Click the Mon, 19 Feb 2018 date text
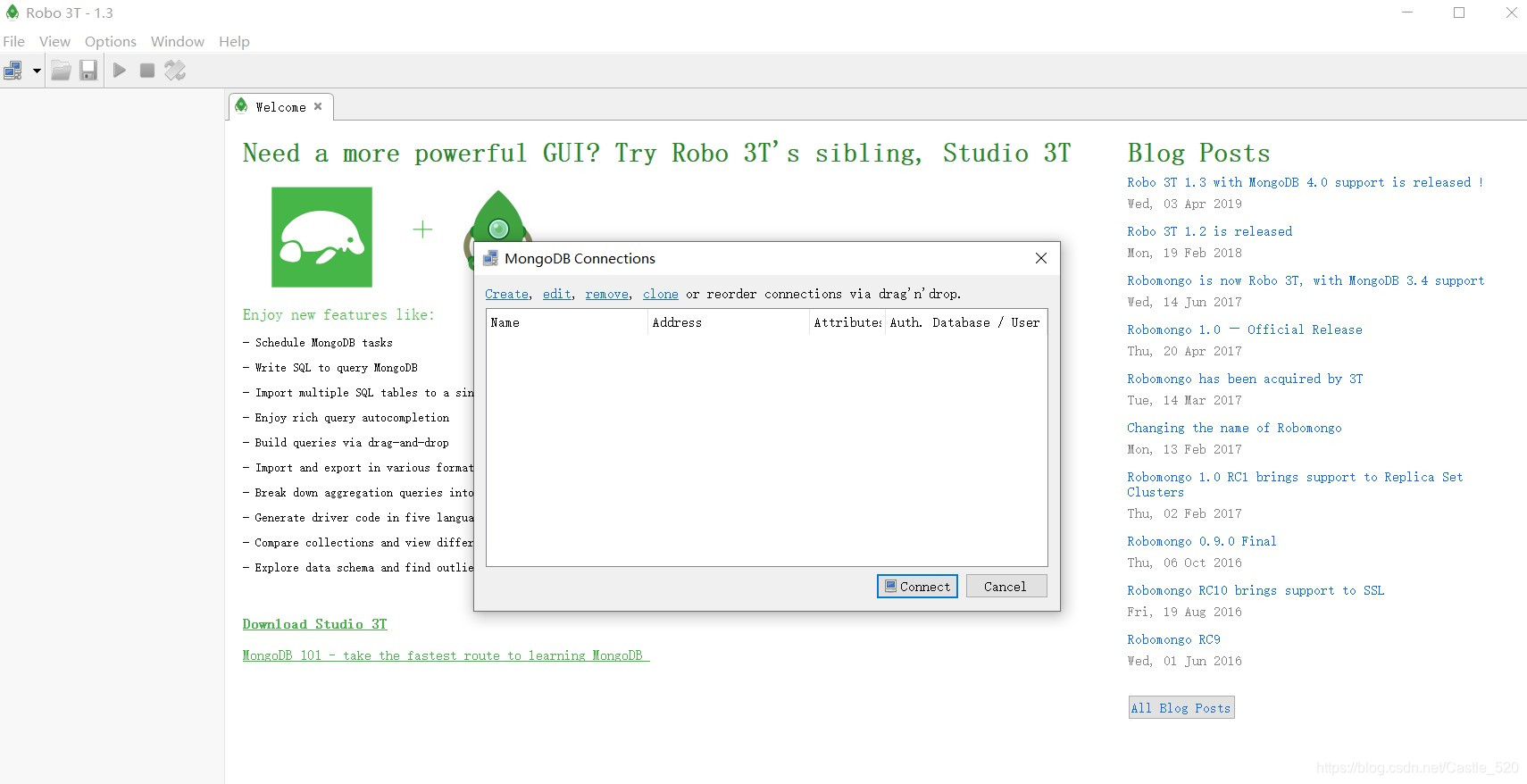Viewport: 1527px width, 784px height. pos(1184,253)
